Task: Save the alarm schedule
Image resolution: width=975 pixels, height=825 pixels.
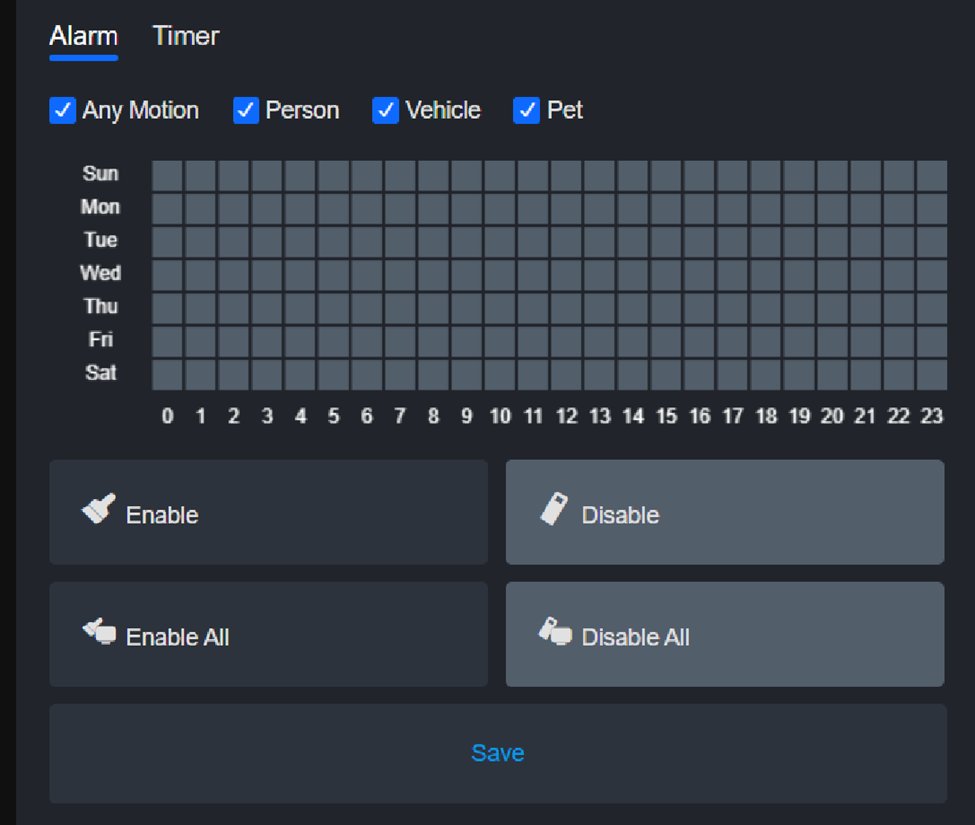Action: [x=498, y=754]
